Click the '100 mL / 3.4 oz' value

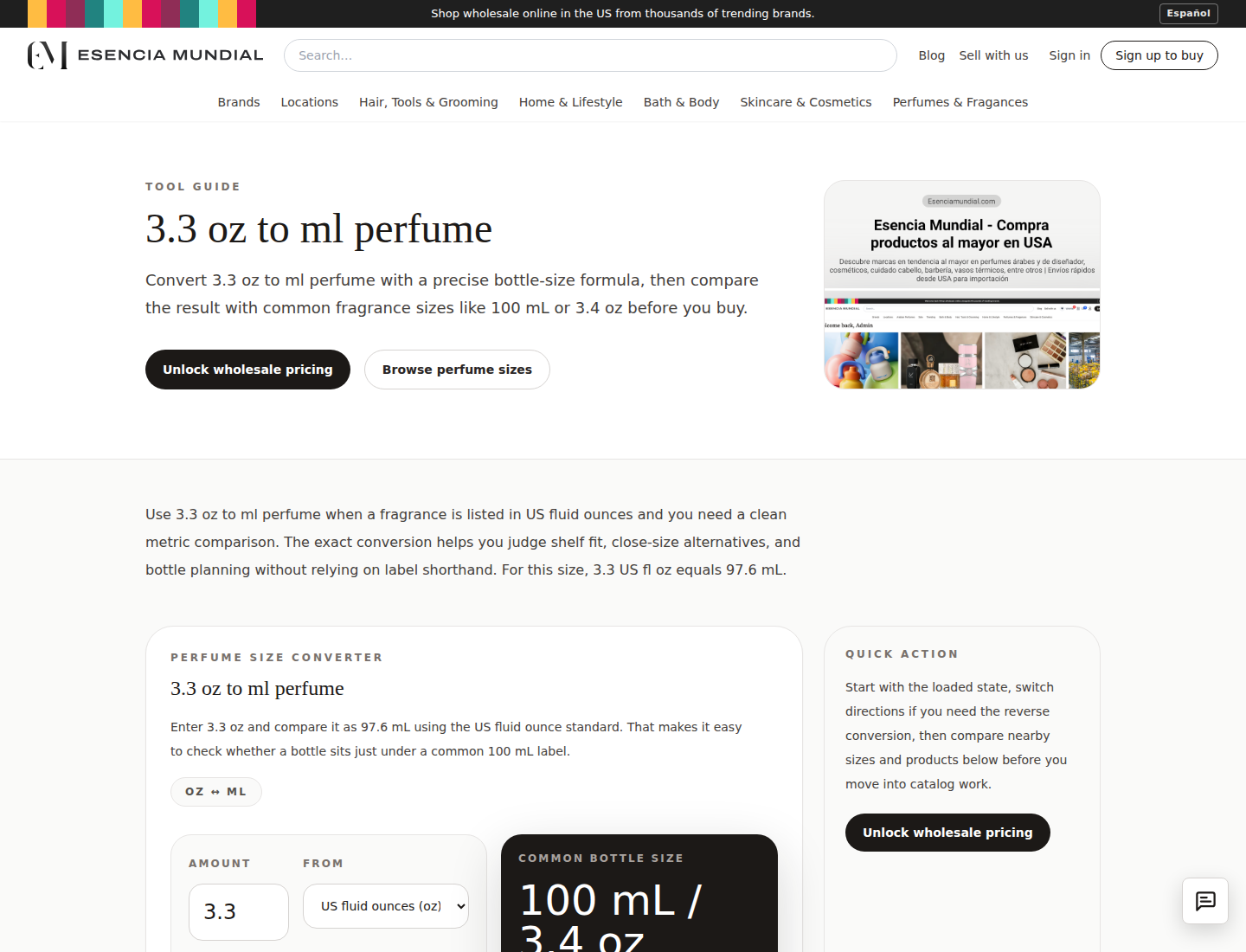point(610,919)
